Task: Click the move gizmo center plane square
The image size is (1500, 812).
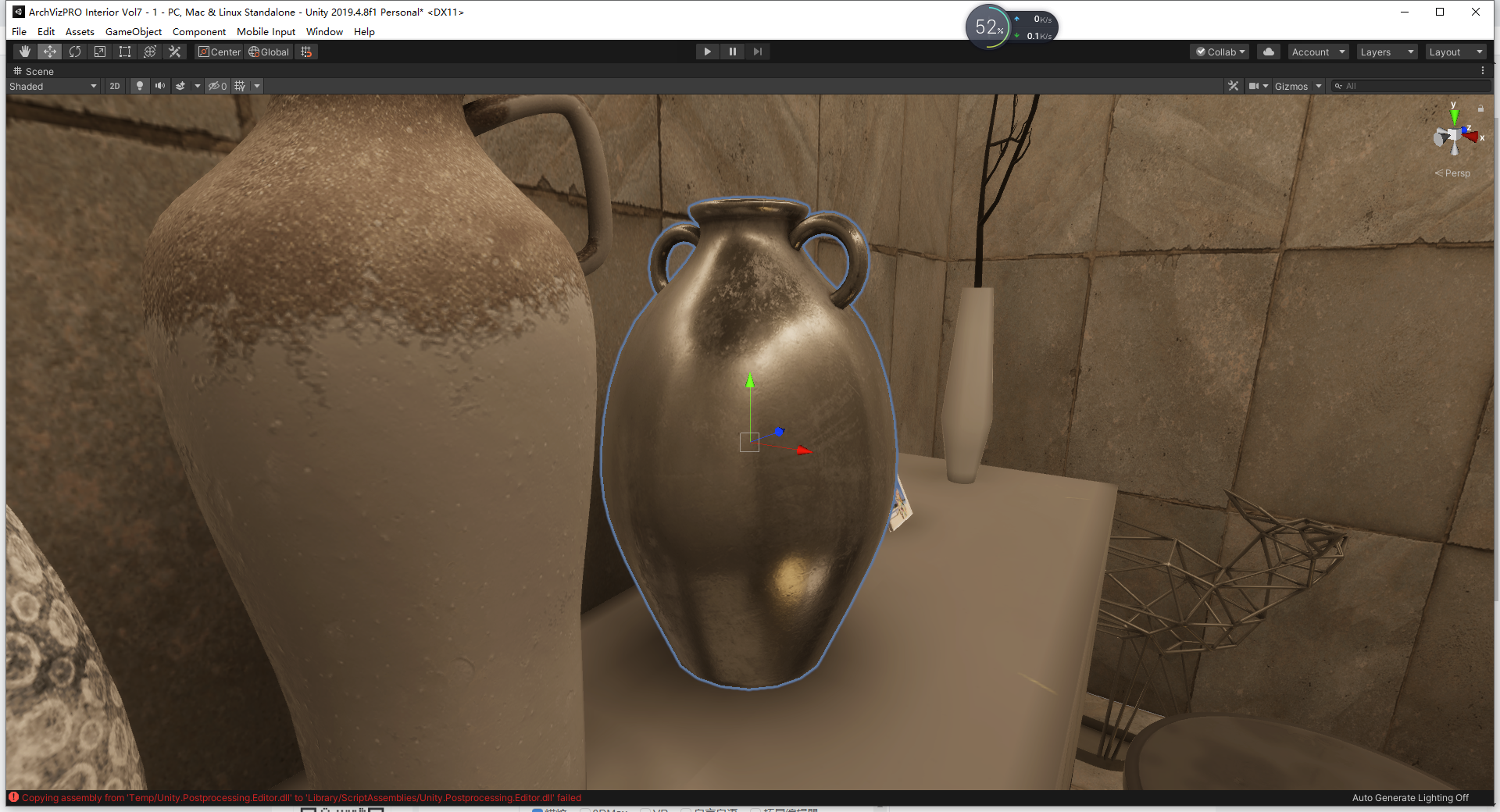Action: click(749, 442)
